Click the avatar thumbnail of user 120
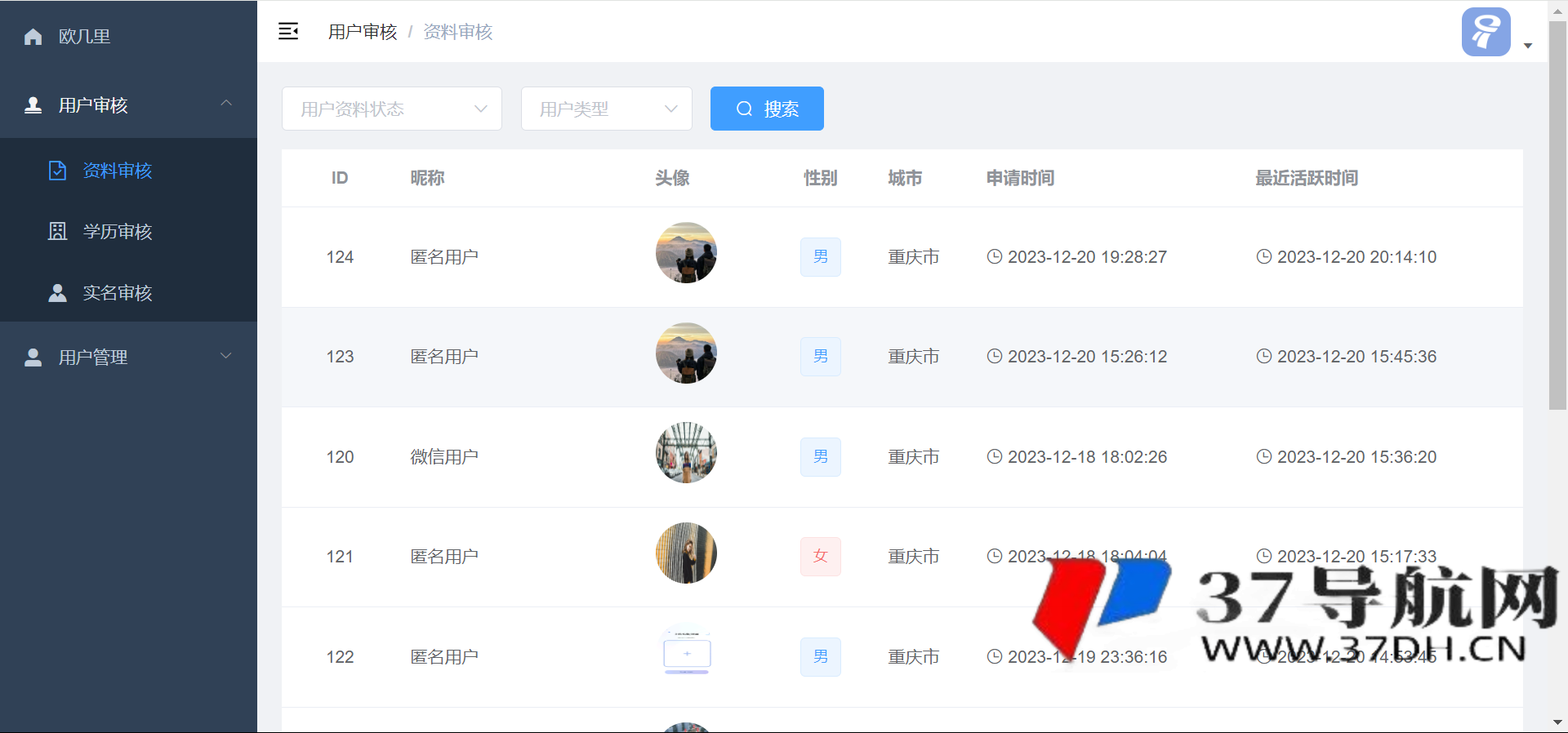The height and width of the screenshot is (733, 1568). [686, 453]
